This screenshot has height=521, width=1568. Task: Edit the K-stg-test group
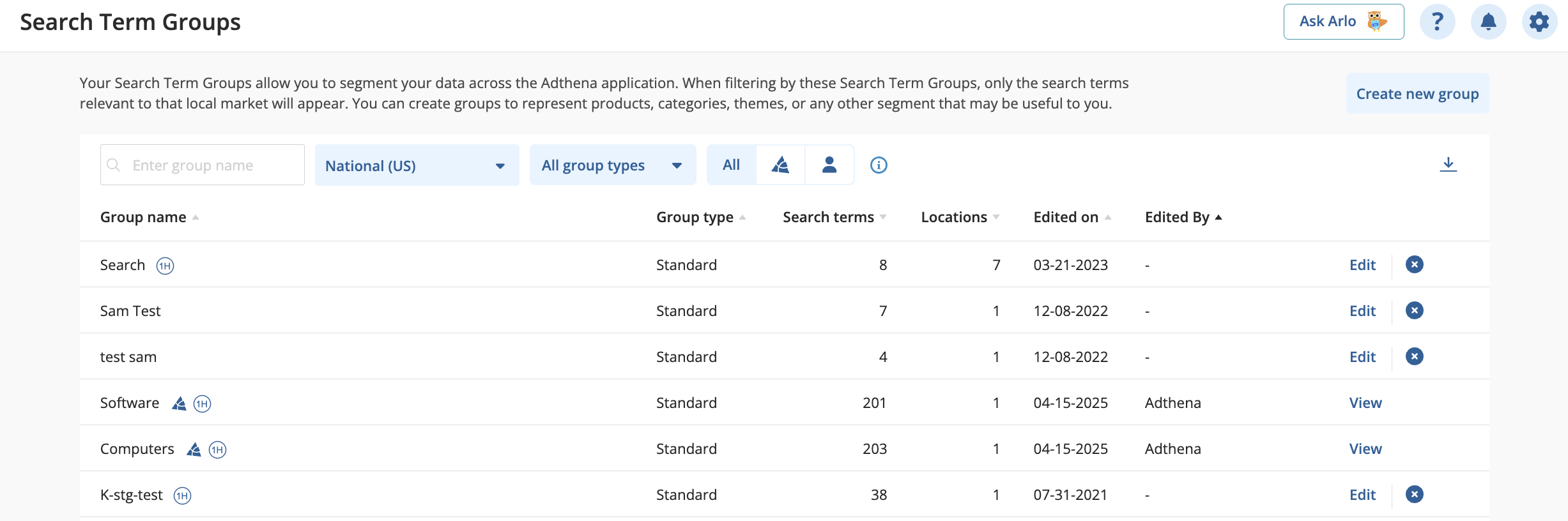[x=1362, y=495]
